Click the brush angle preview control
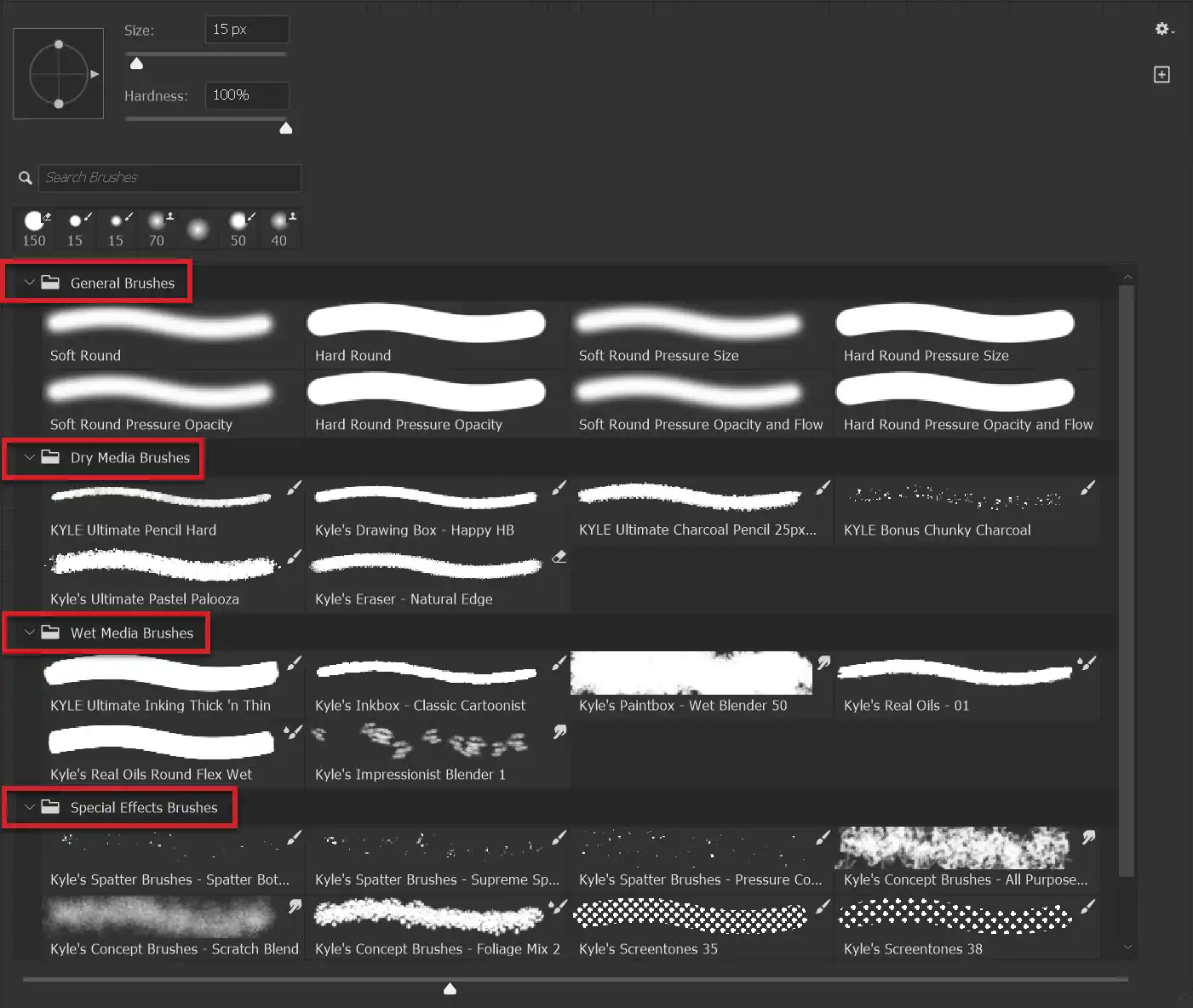Screen dimensions: 1193x1008 [57, 73]
